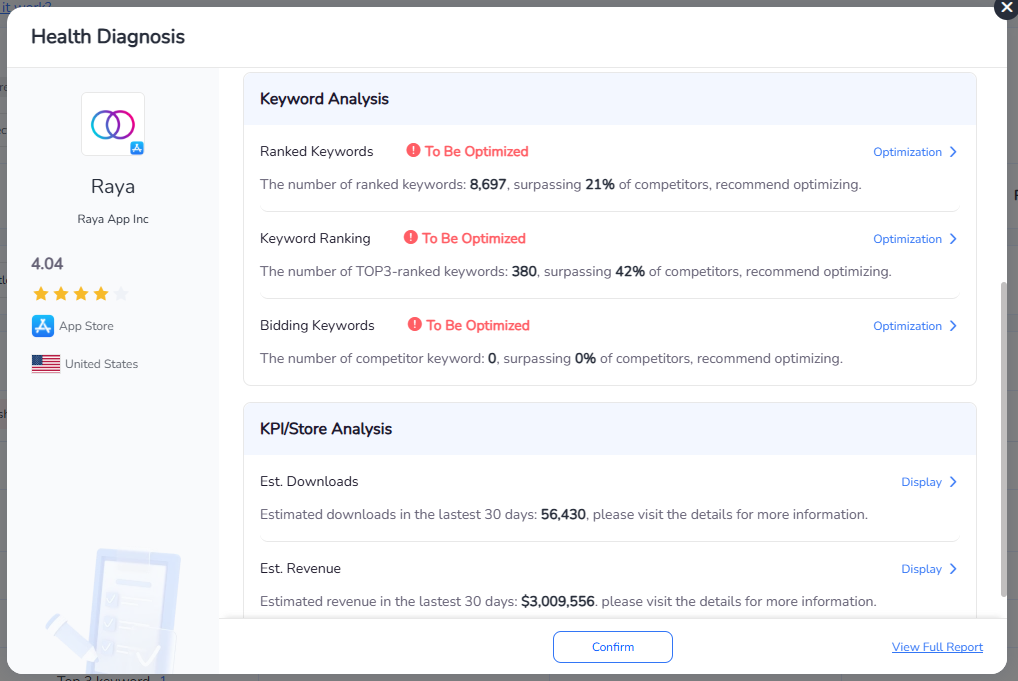
Task: Open Optimization for Ranked Keywords
Action: (914, 152)
